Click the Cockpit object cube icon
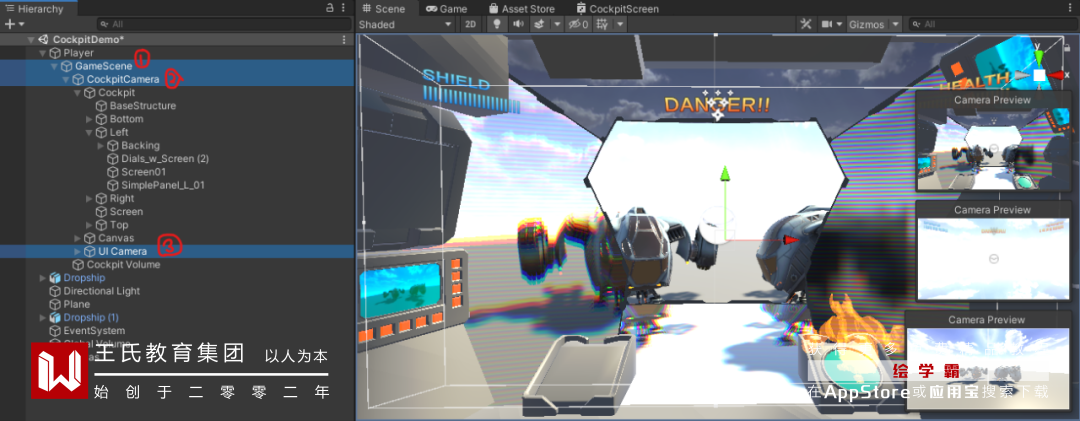This screenshot has width=1080, height=421. [90, 93]
